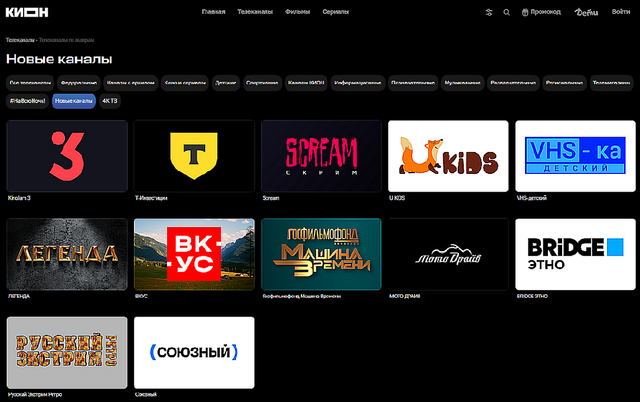This screenshot has height=402, width=640.
Task: Select Познавательные filter chip
Action: tap(413, 83)
